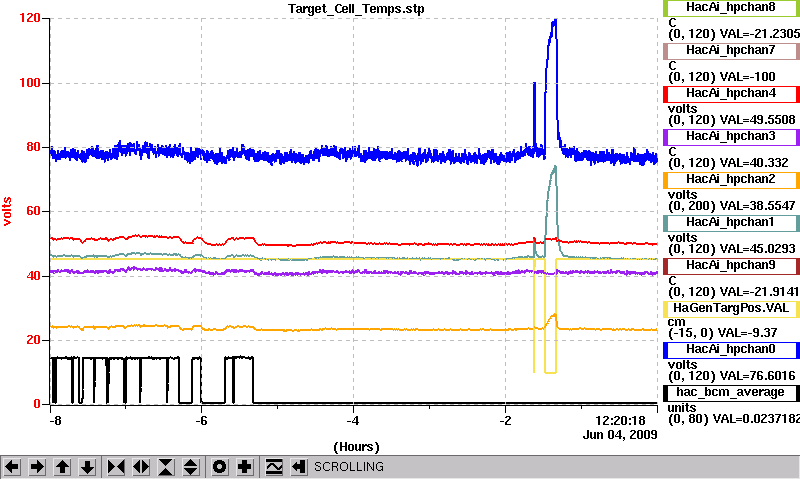Select the HaGenTargPos.VAL curve legend
The width and height of the screenshot is (800, 479).
[x=731, y=309]
